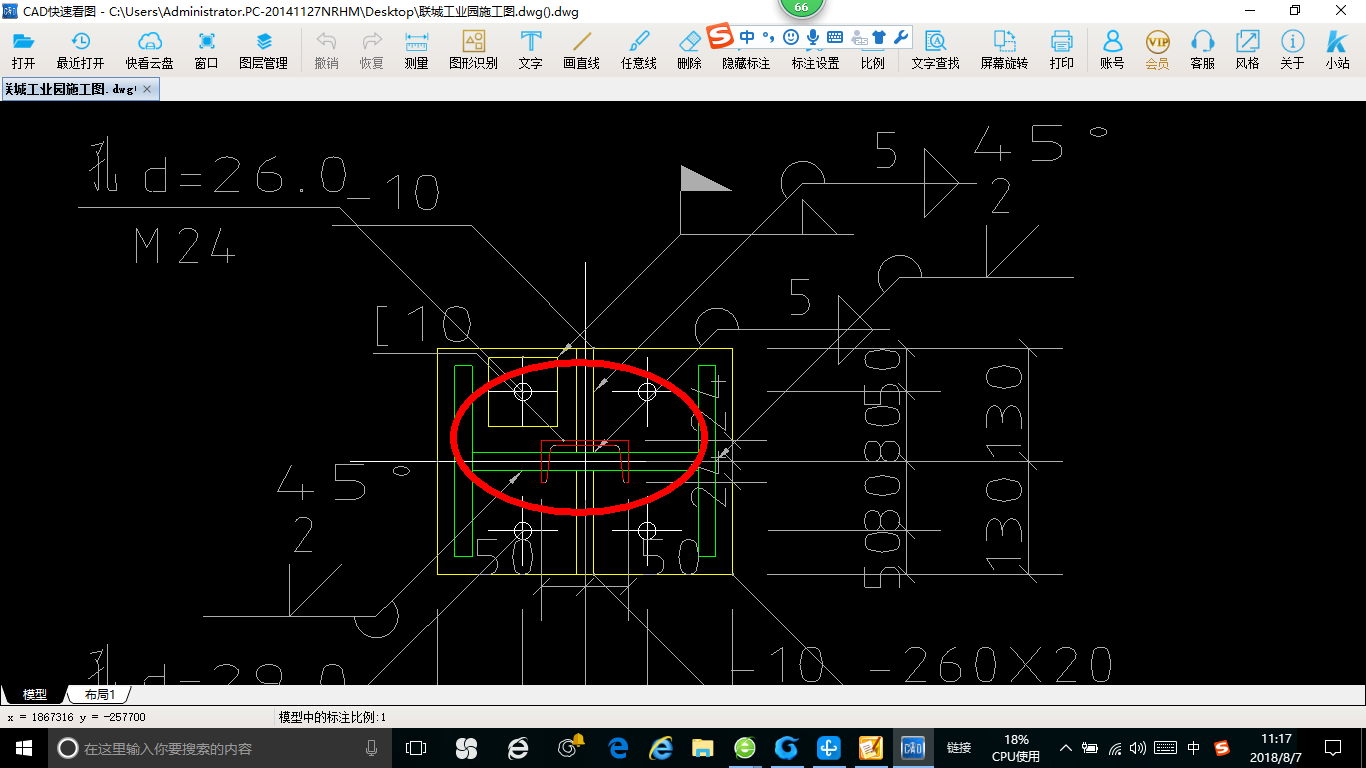Screen dimensions: 1366x768
Task: Open 图层管理 layer manager
Action: coord(263,49)
